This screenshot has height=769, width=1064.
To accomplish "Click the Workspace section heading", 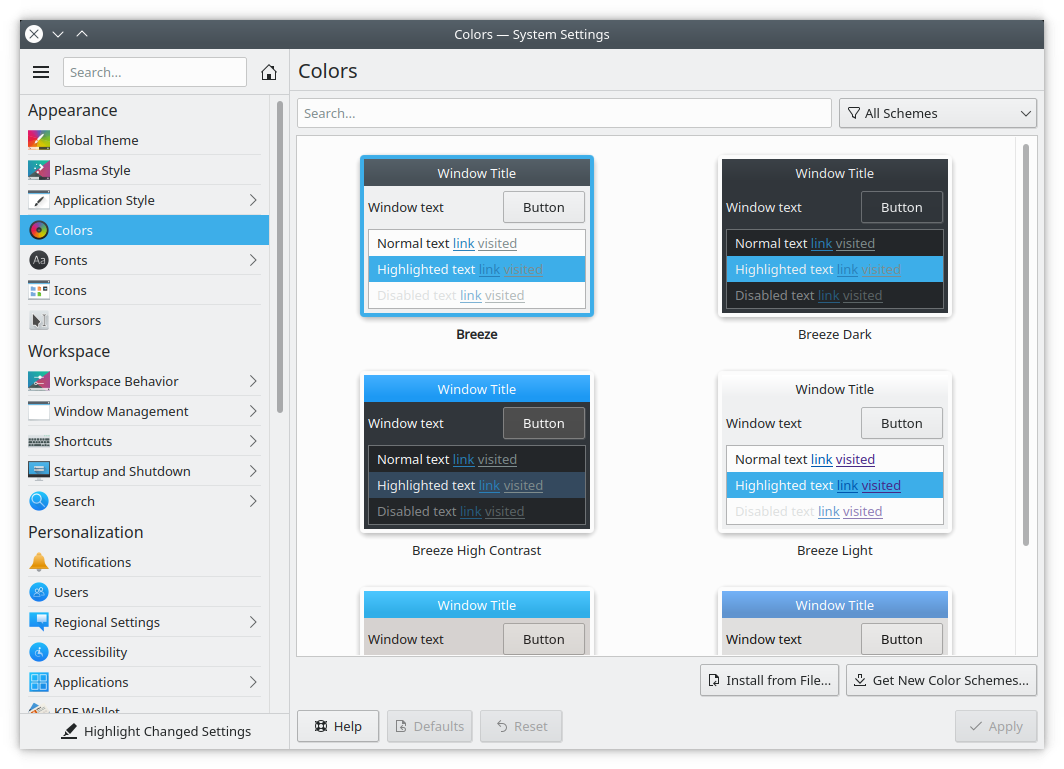I will (69, 351).
